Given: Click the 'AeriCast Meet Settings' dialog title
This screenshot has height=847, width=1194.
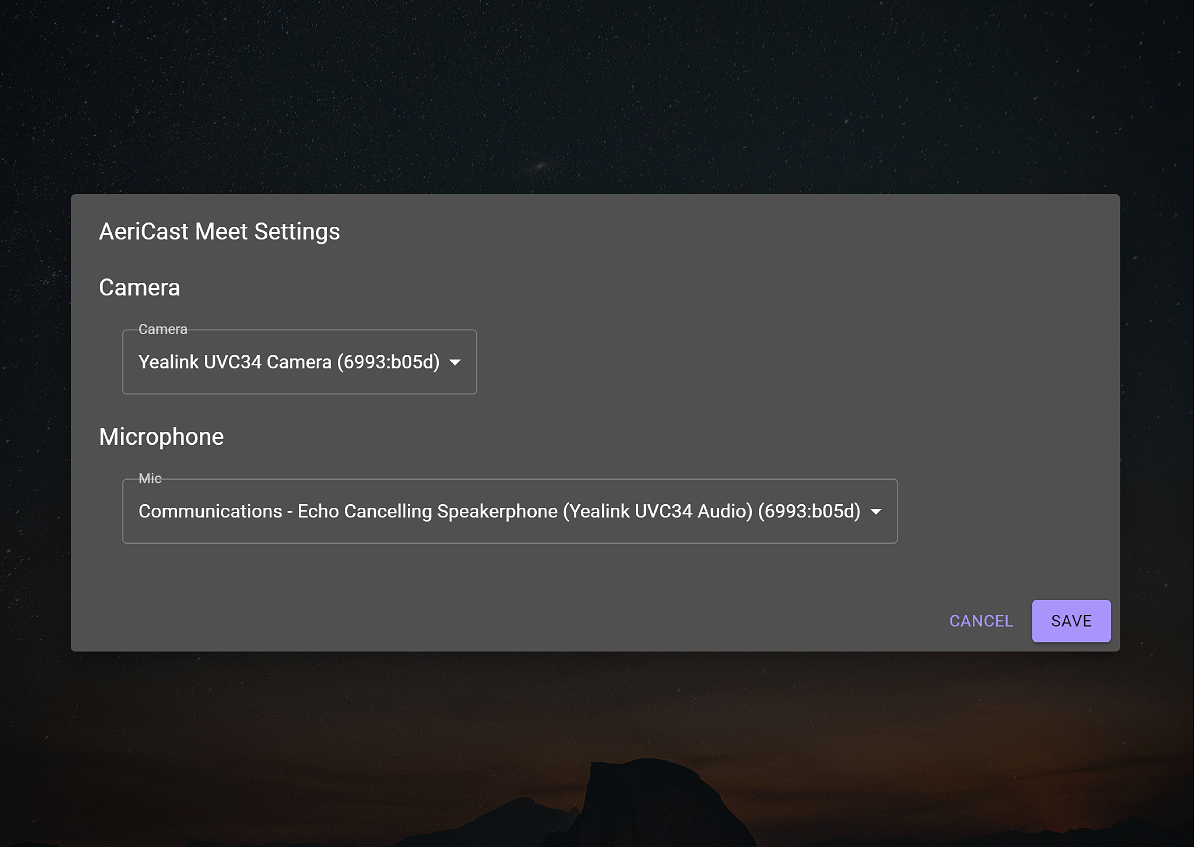Looking at the screenshot, I should 219,232.
